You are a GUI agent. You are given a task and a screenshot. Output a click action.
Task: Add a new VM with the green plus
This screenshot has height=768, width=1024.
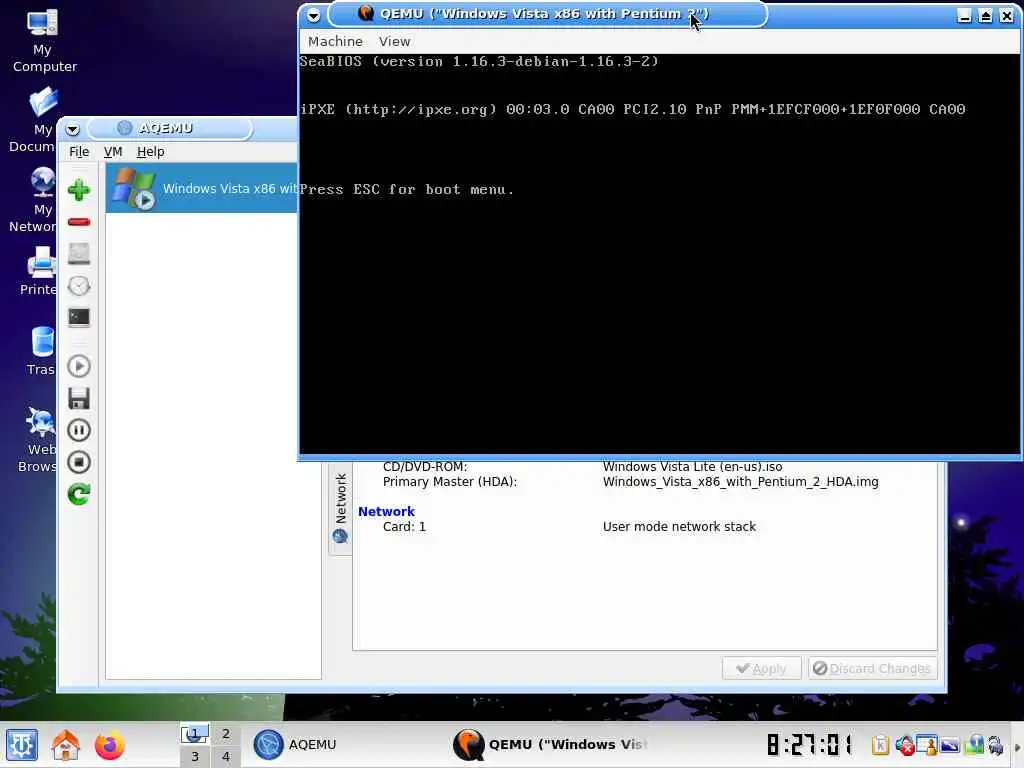(79, 190)
